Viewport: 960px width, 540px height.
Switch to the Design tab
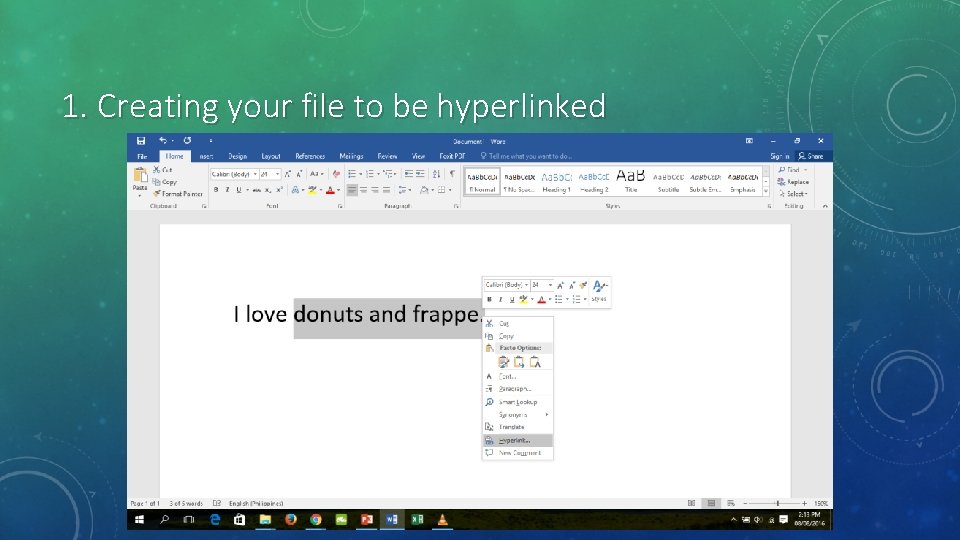(238, 157)
